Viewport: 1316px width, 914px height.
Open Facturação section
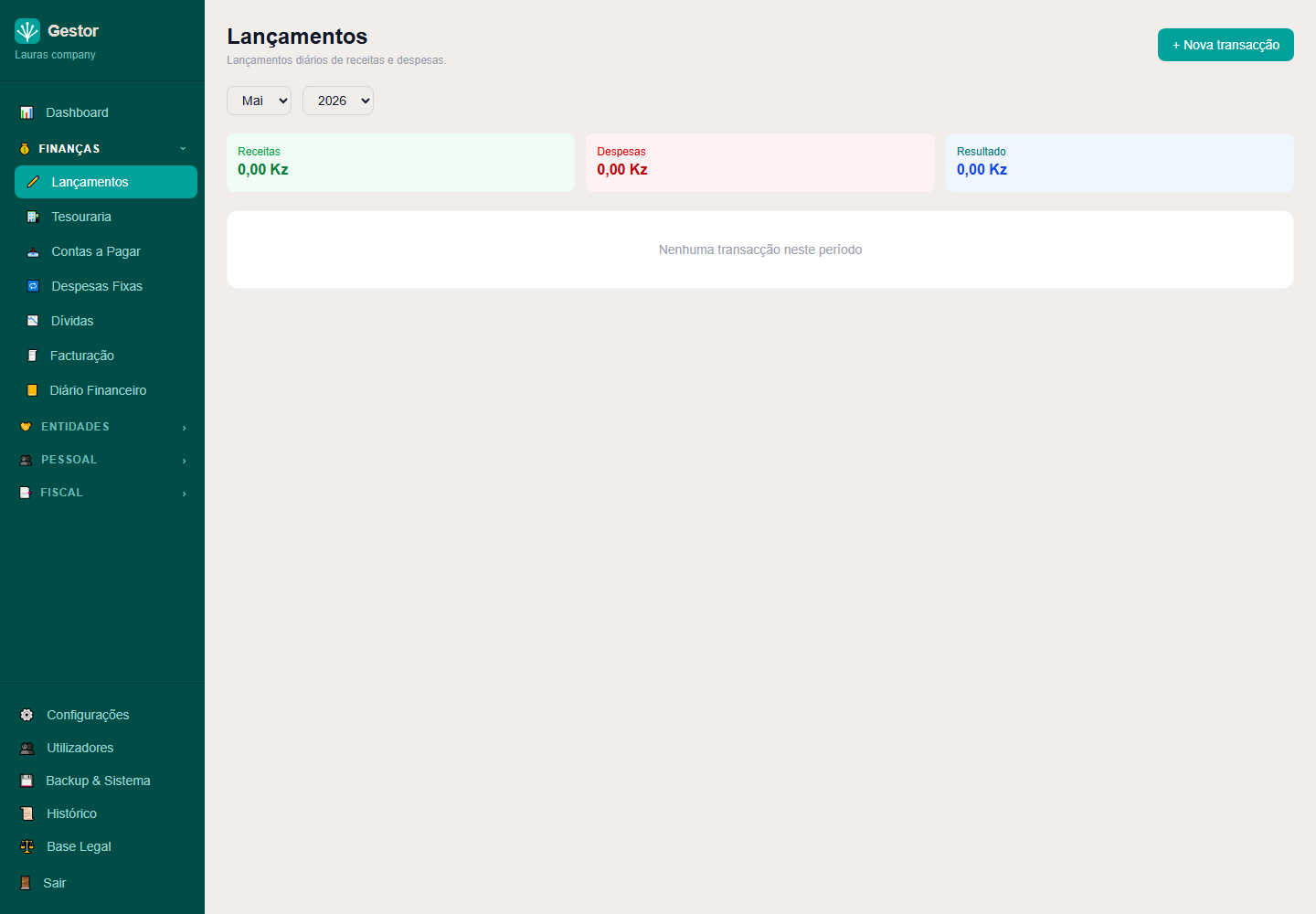click(x=106, y=356)
